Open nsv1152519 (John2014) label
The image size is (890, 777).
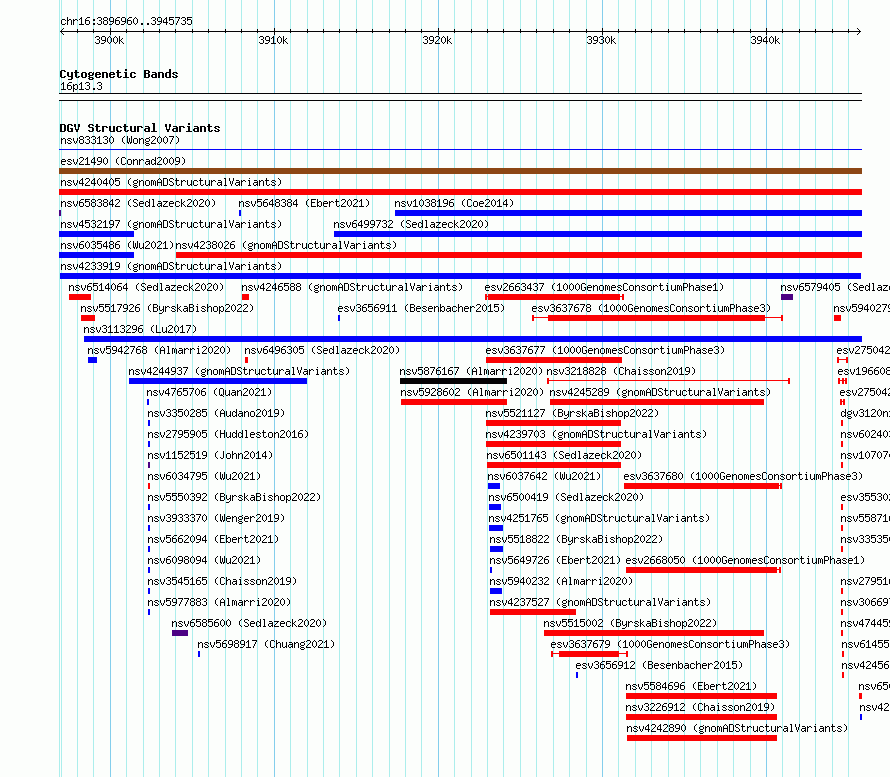coord(210,455)
